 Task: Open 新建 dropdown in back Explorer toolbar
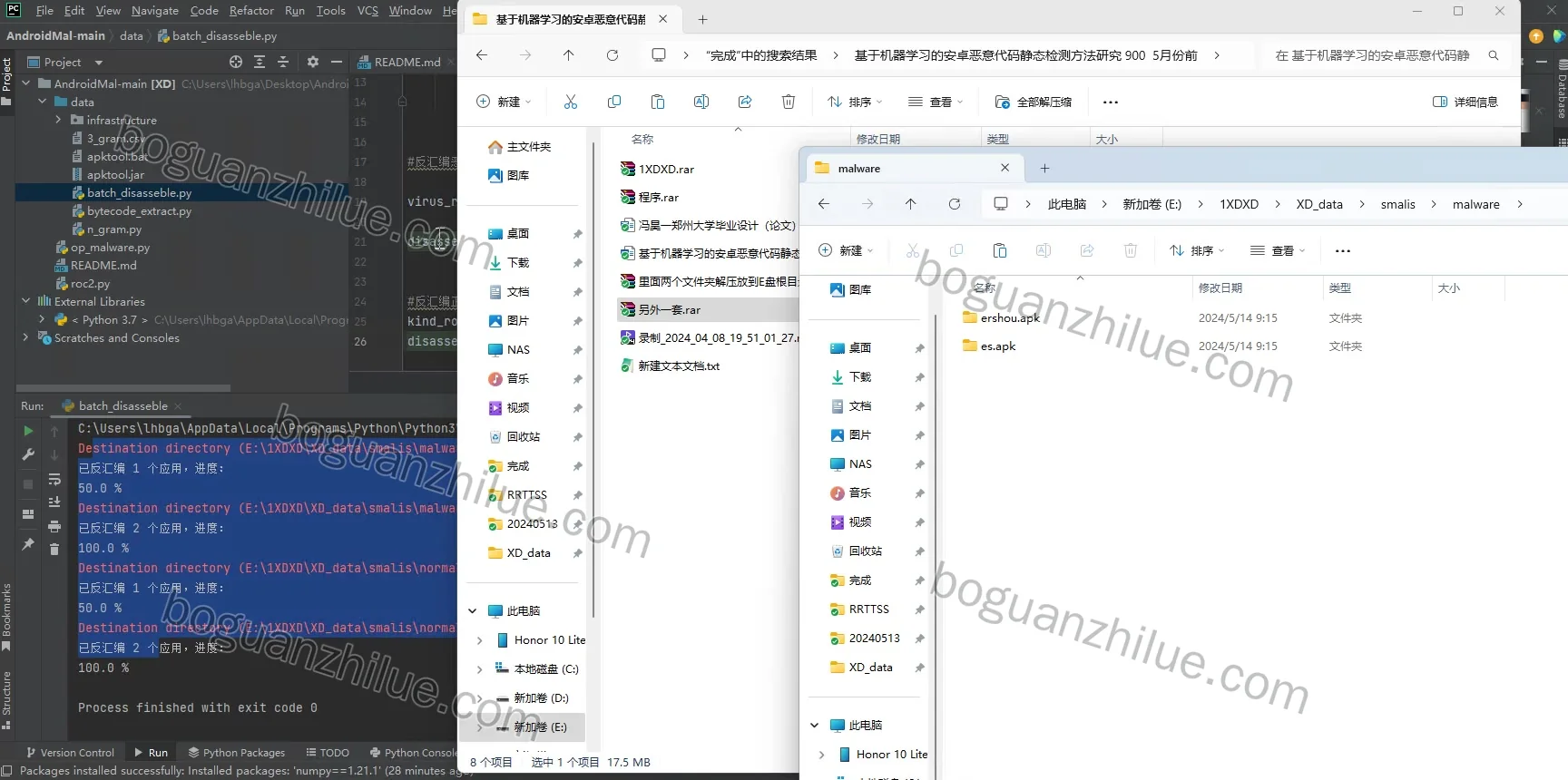click(x=505, y=102)
